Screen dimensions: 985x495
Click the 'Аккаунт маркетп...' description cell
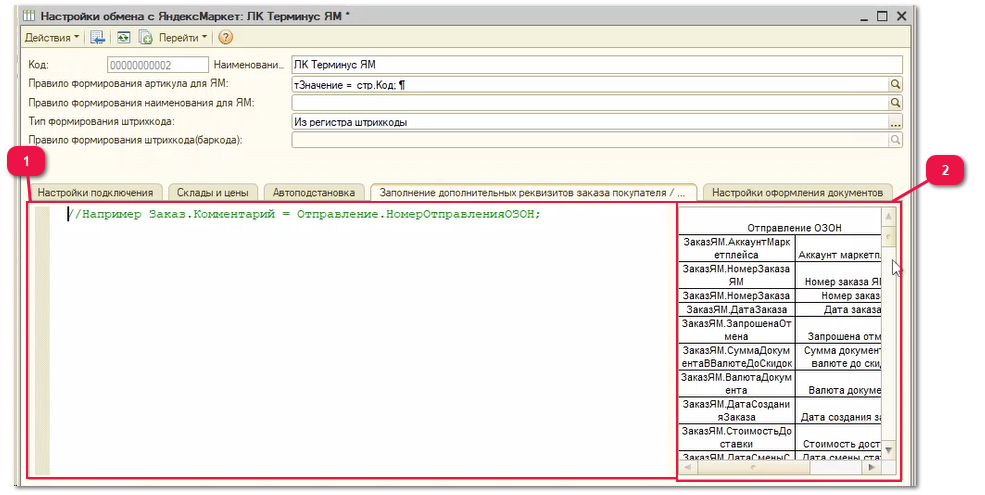pos(839,249)
